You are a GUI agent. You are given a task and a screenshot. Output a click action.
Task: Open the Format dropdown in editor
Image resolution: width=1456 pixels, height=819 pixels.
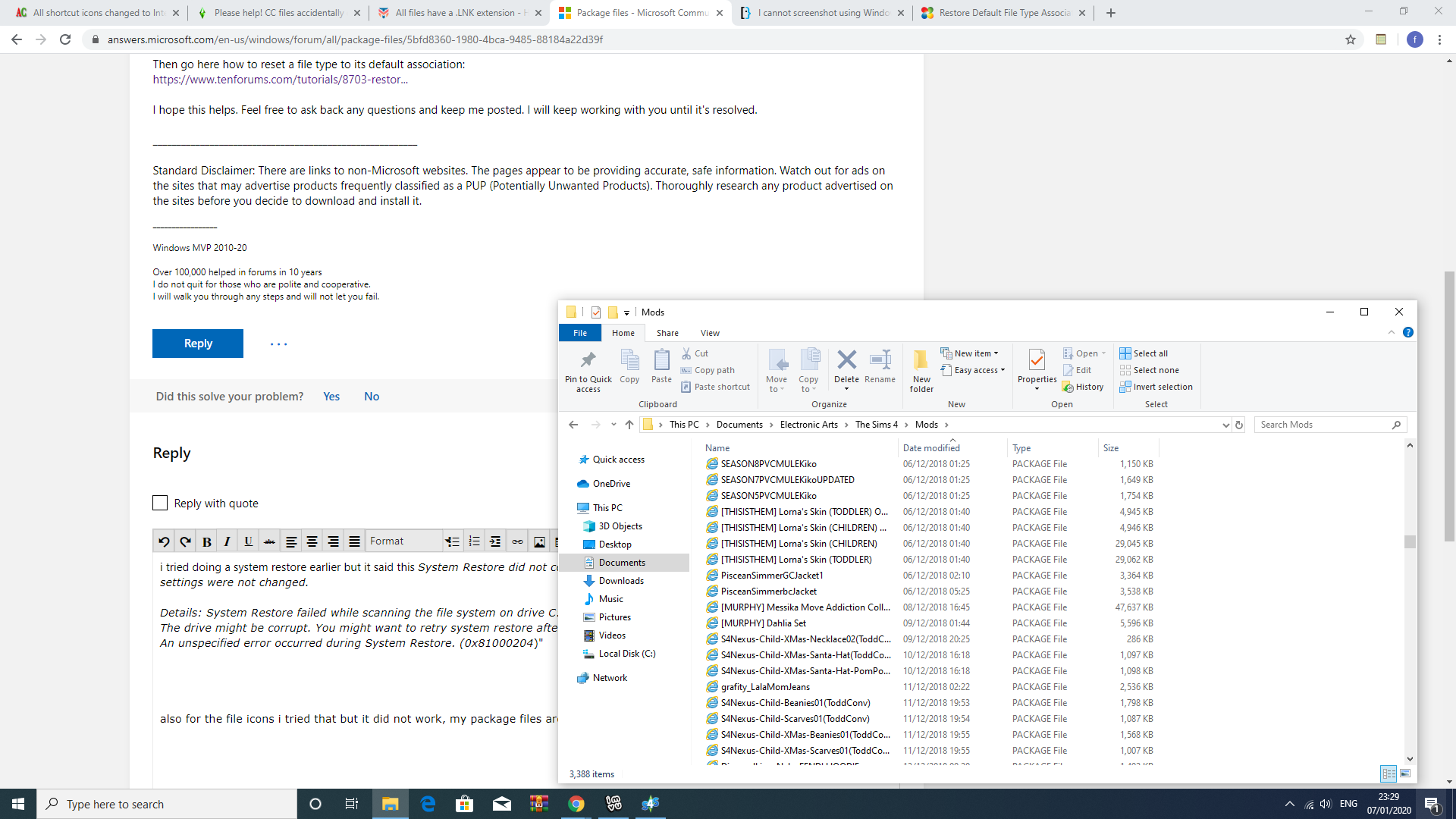click(403, 541)
